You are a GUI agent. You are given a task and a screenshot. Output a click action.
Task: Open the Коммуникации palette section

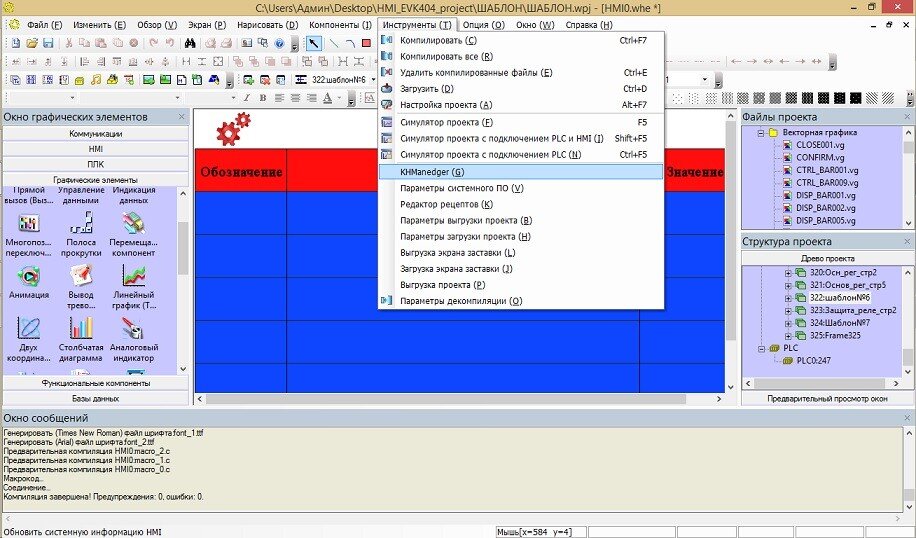[x=96, y=134]
